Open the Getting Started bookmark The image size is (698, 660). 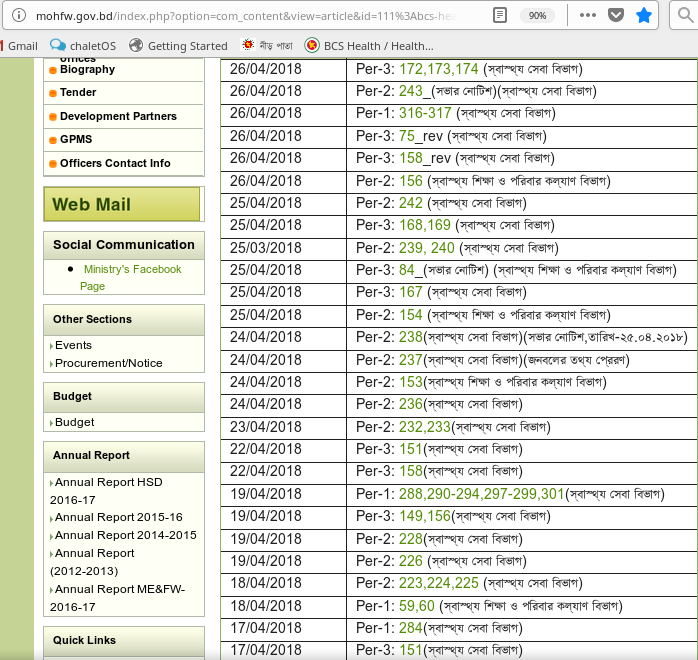[179, 46]
